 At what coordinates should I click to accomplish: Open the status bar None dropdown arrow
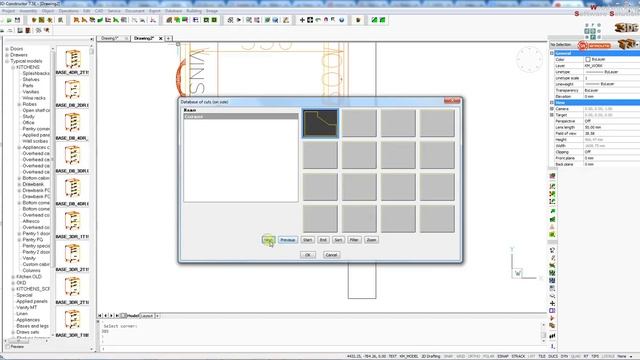pos(631,356)
